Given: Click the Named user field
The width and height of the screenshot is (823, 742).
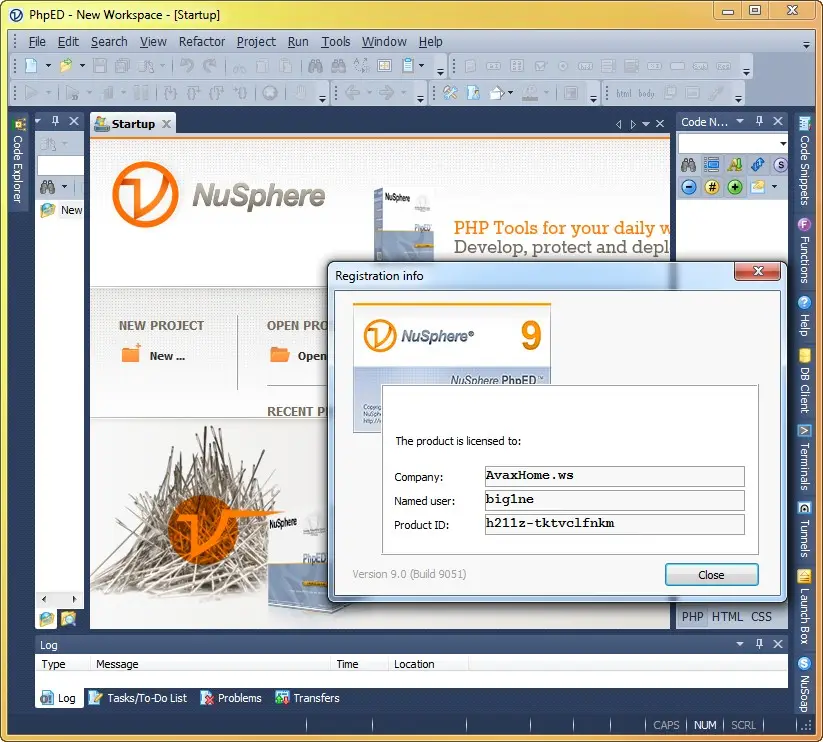Looking at the screenshot, I should tap(615, 500).
